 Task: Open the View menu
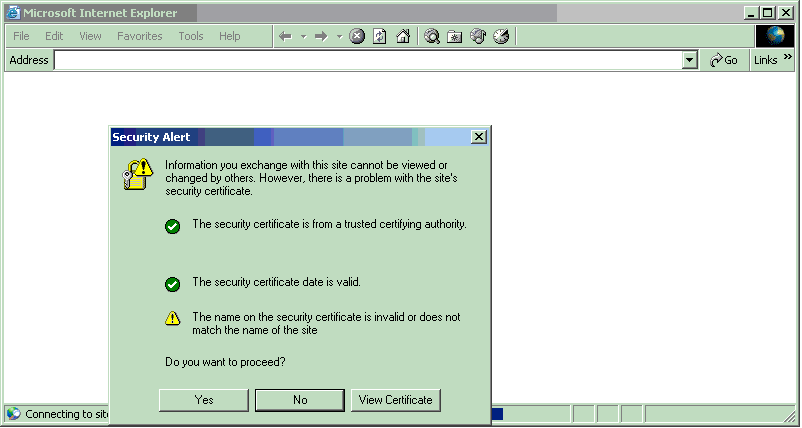click(x=90, y=36)
